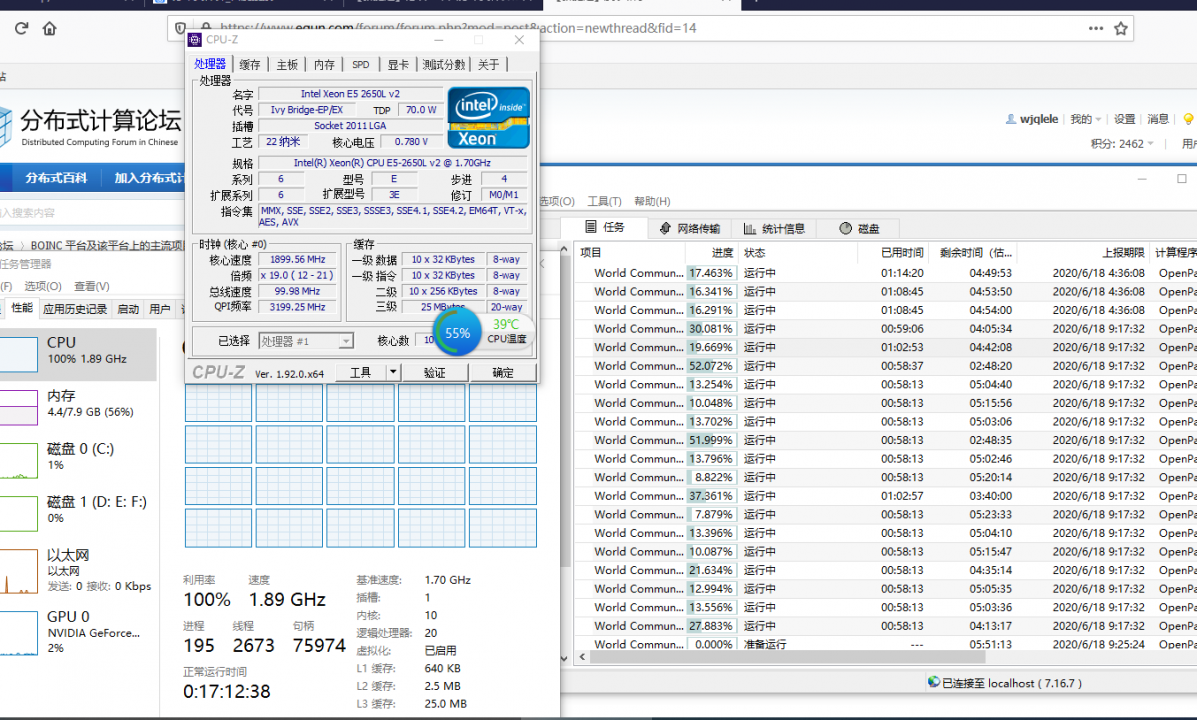Click the BOINC horizontal scroll-left arrow
This screenshot has width=1197, height=720.
click(x=582, y=657)
